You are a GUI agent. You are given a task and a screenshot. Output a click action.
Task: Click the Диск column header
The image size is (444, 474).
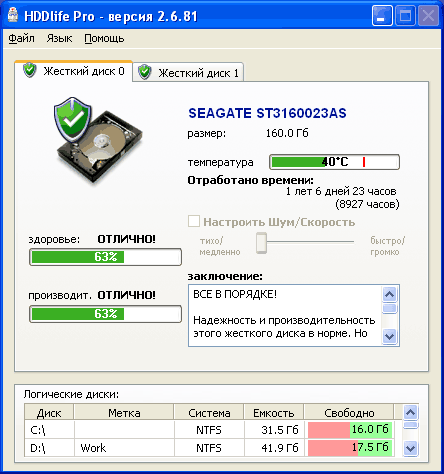pyautogui.click(x=49, y=413)
